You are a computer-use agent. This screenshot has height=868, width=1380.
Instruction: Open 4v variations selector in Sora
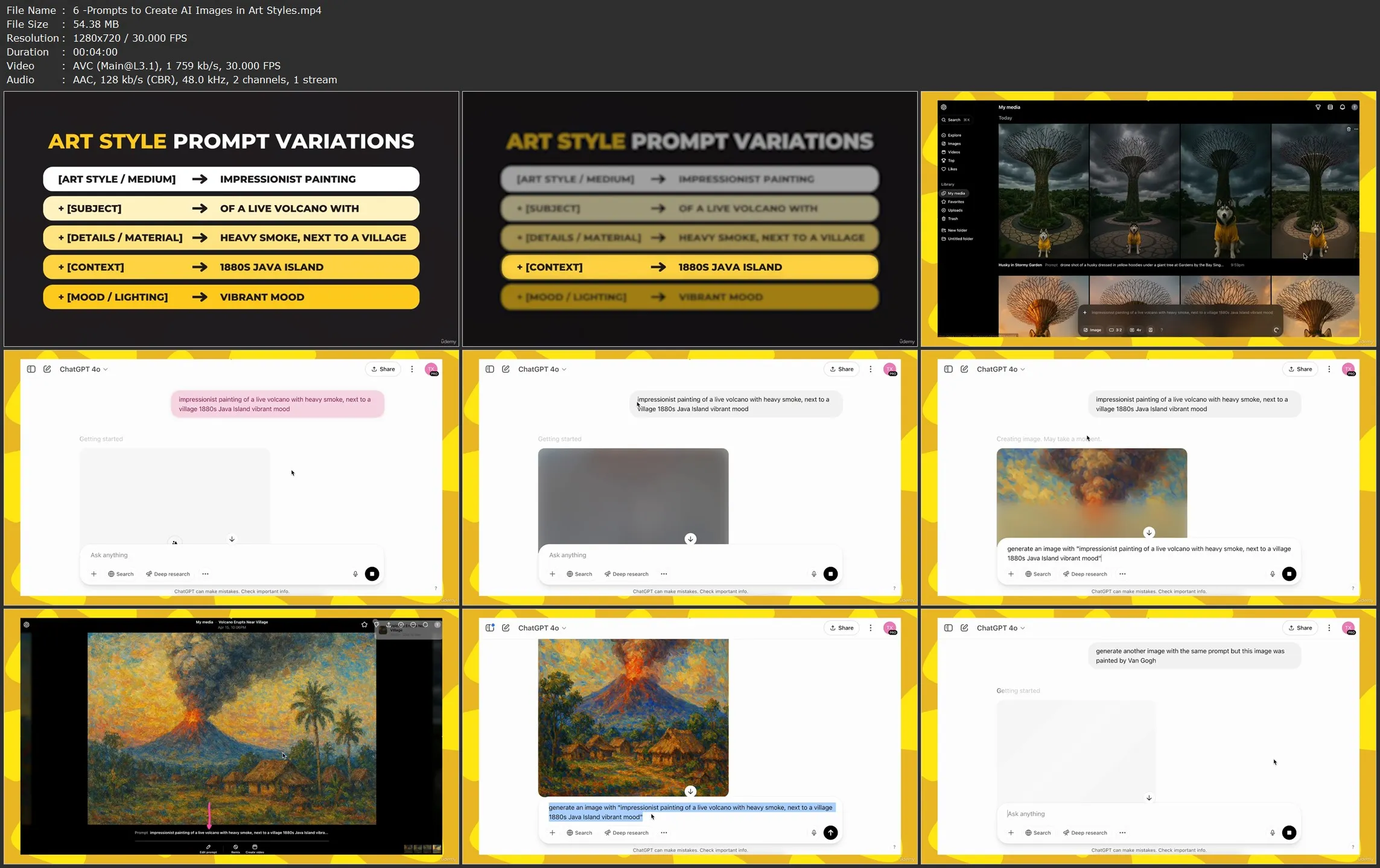coord(1136,330)
